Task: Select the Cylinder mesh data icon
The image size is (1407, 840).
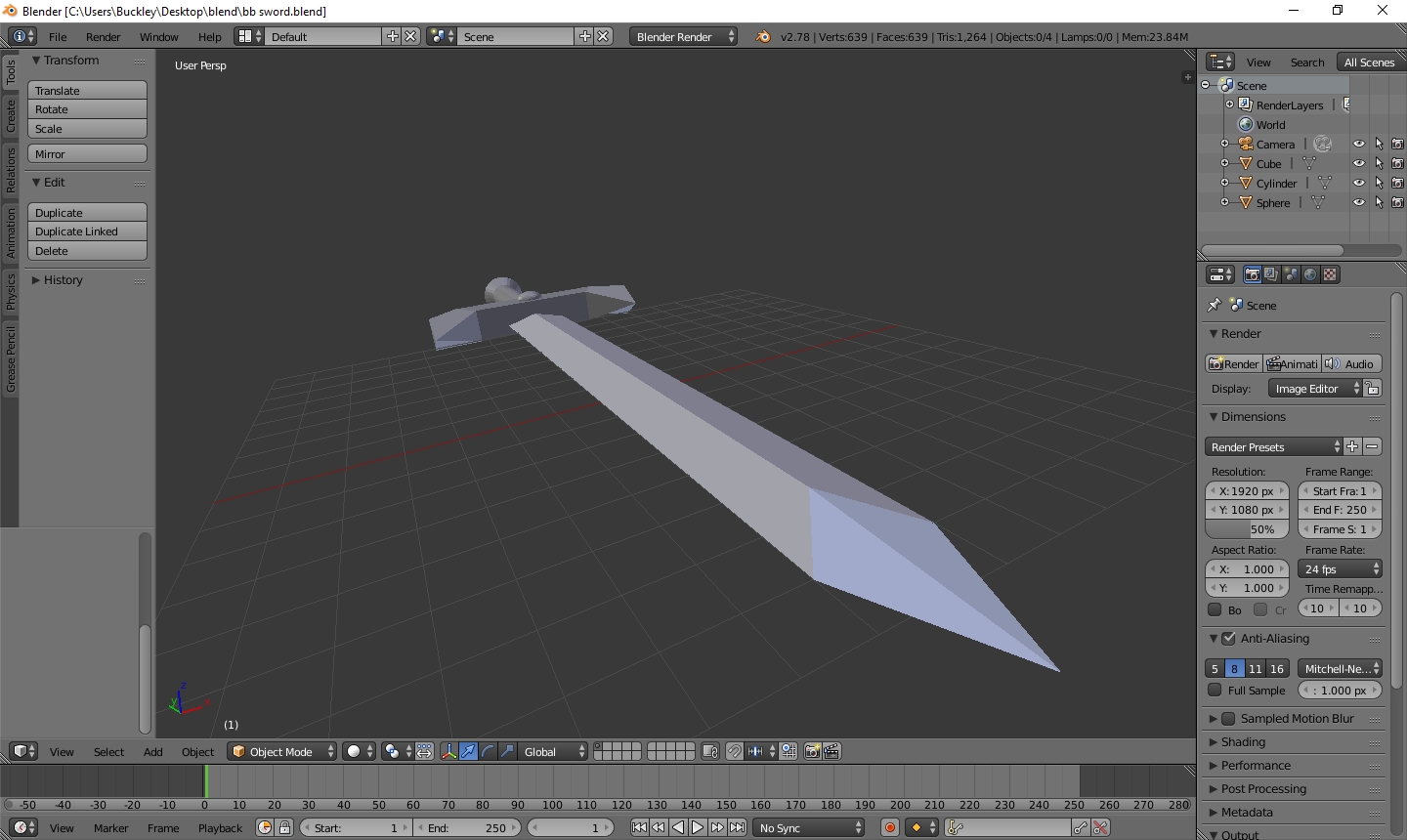Action: (1325, 183)
